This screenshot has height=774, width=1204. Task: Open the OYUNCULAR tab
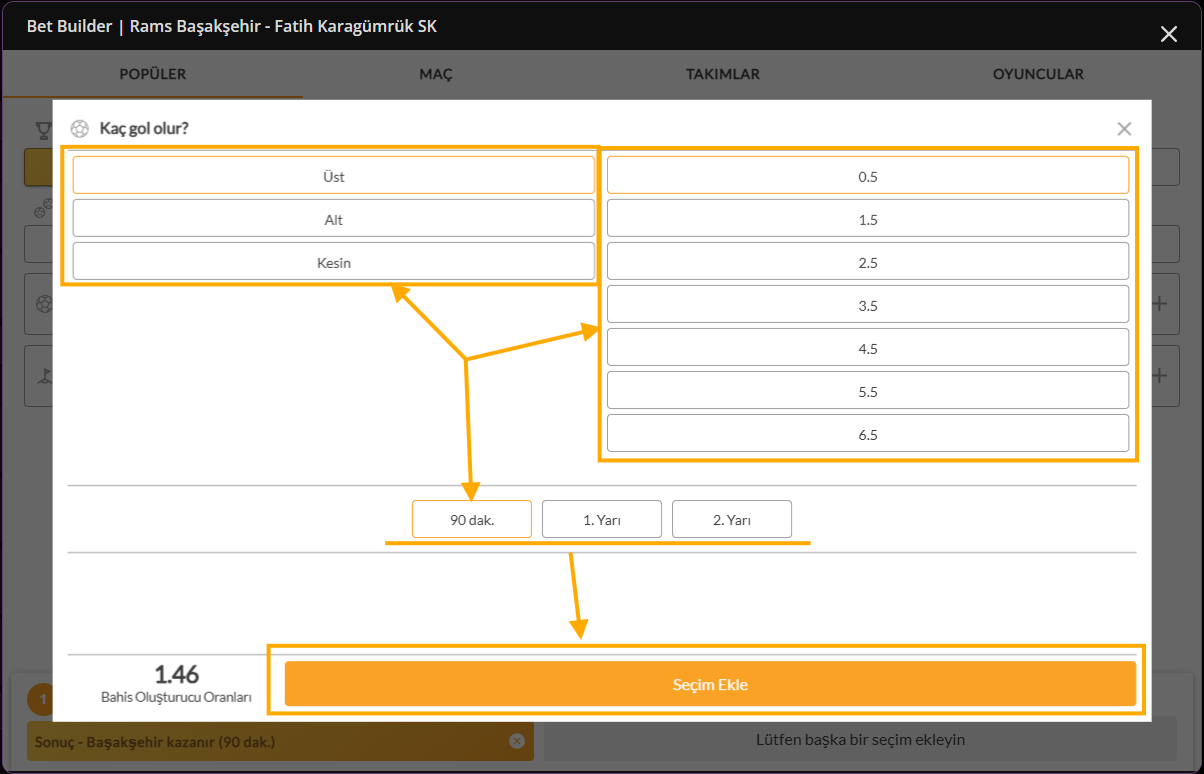pyautogui.click(x=1038, y=74)
